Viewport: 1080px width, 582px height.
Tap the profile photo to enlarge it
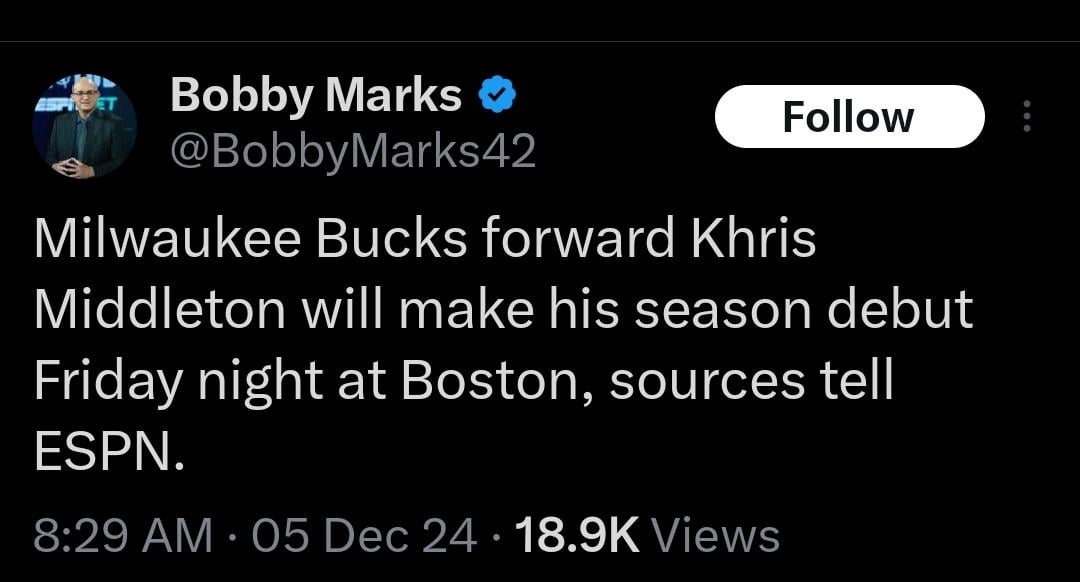point(87,120)
